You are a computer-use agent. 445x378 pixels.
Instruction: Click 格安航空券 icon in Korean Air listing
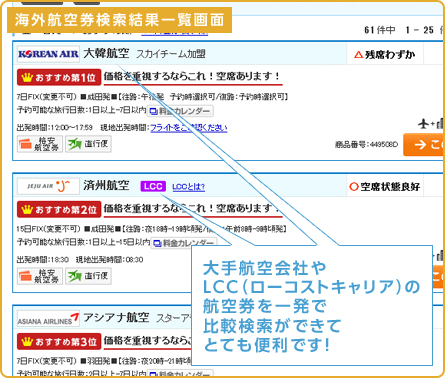(x=40, y=144)
